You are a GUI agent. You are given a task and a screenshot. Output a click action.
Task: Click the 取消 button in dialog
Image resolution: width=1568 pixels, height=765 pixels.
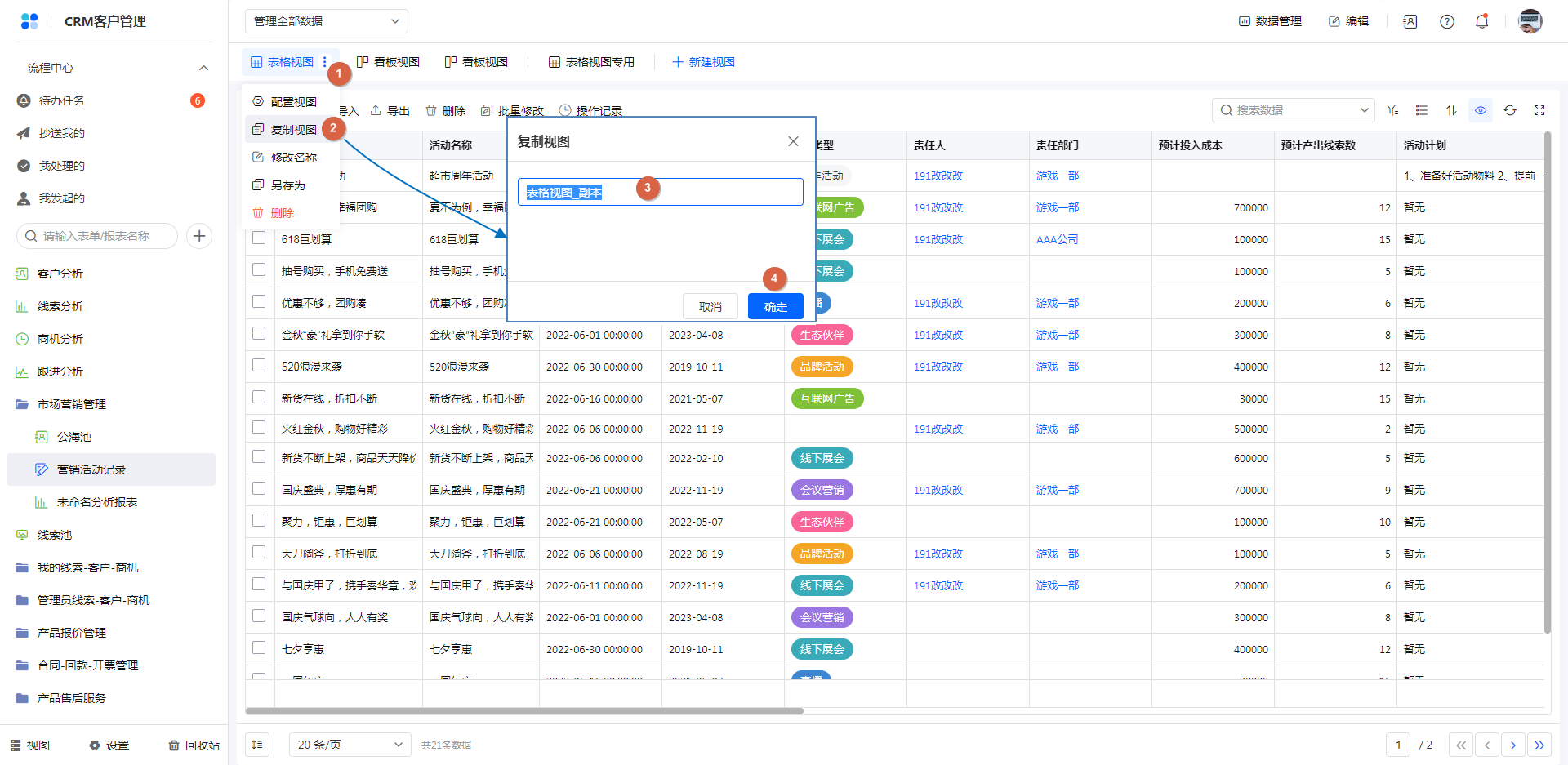coord(710,306)
